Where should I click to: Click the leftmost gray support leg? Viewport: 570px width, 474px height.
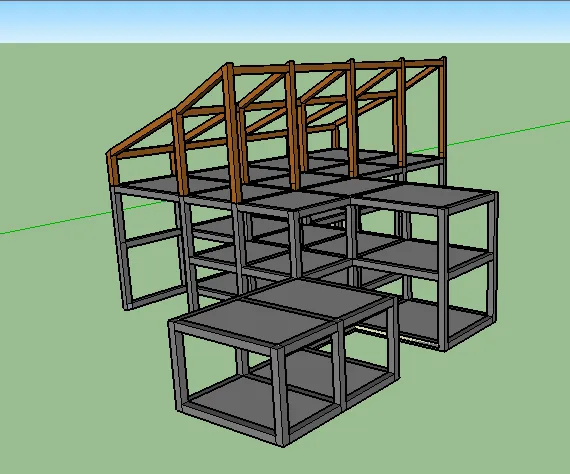tap(121, 247)
